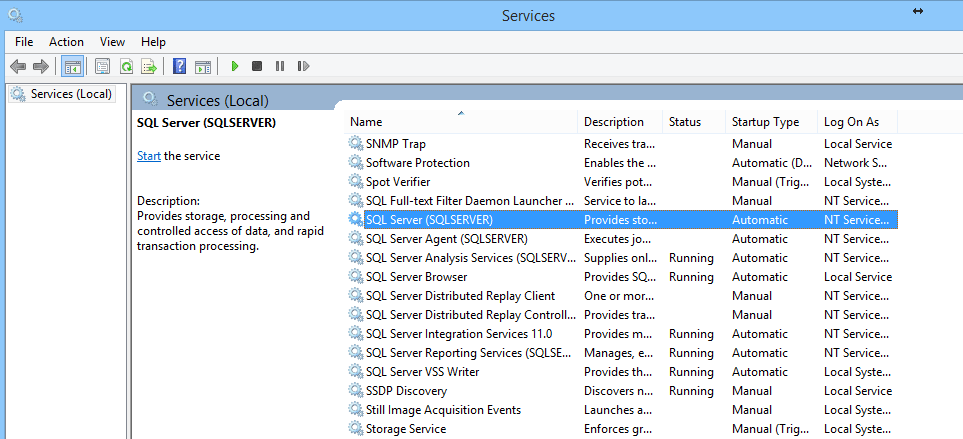Sort by the Startup Type column header
The height and width of the screenshot is (439, 963).
[x=771, y=122]
